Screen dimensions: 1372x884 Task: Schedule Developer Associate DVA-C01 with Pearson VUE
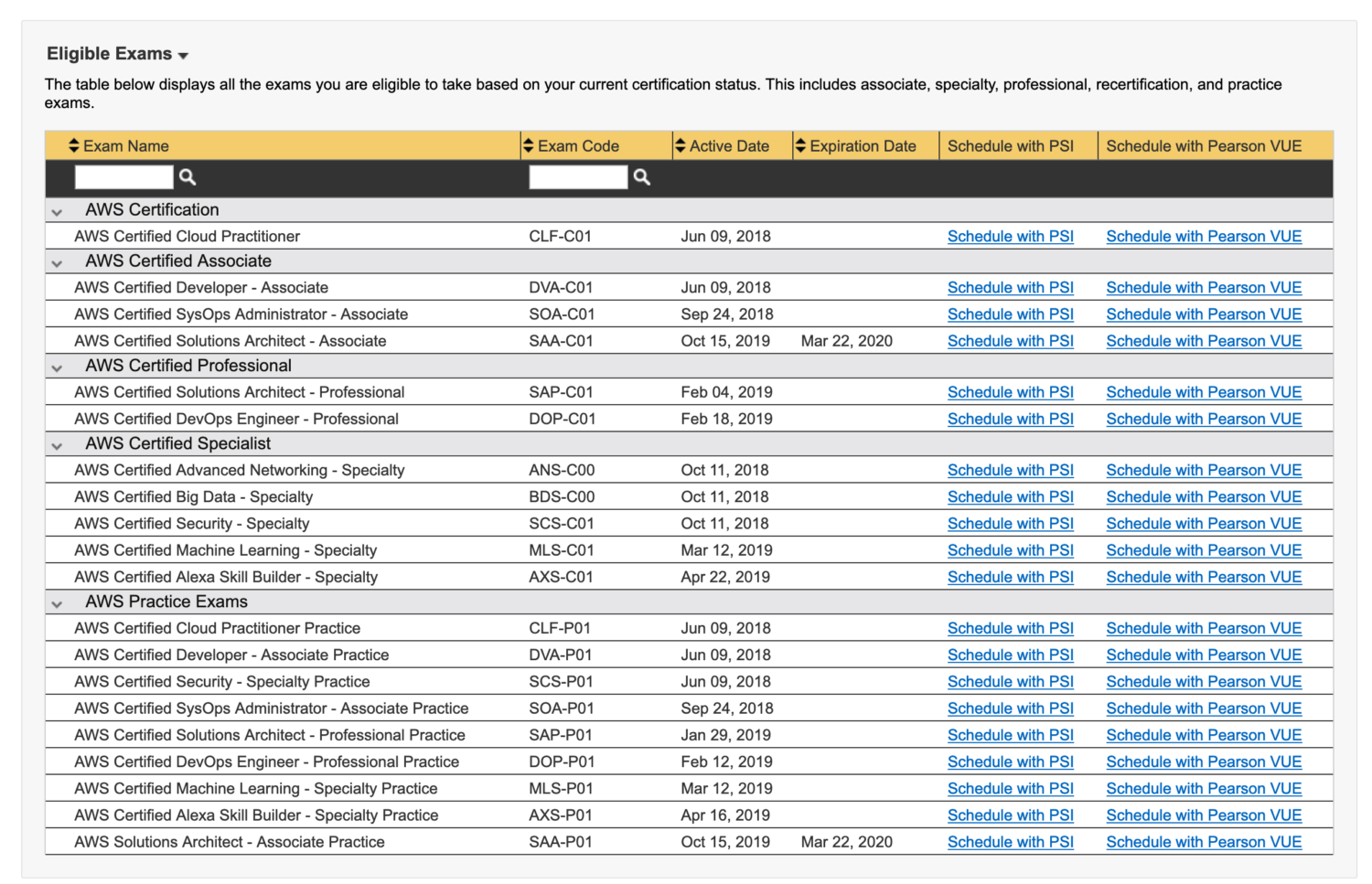[1204, 287]
